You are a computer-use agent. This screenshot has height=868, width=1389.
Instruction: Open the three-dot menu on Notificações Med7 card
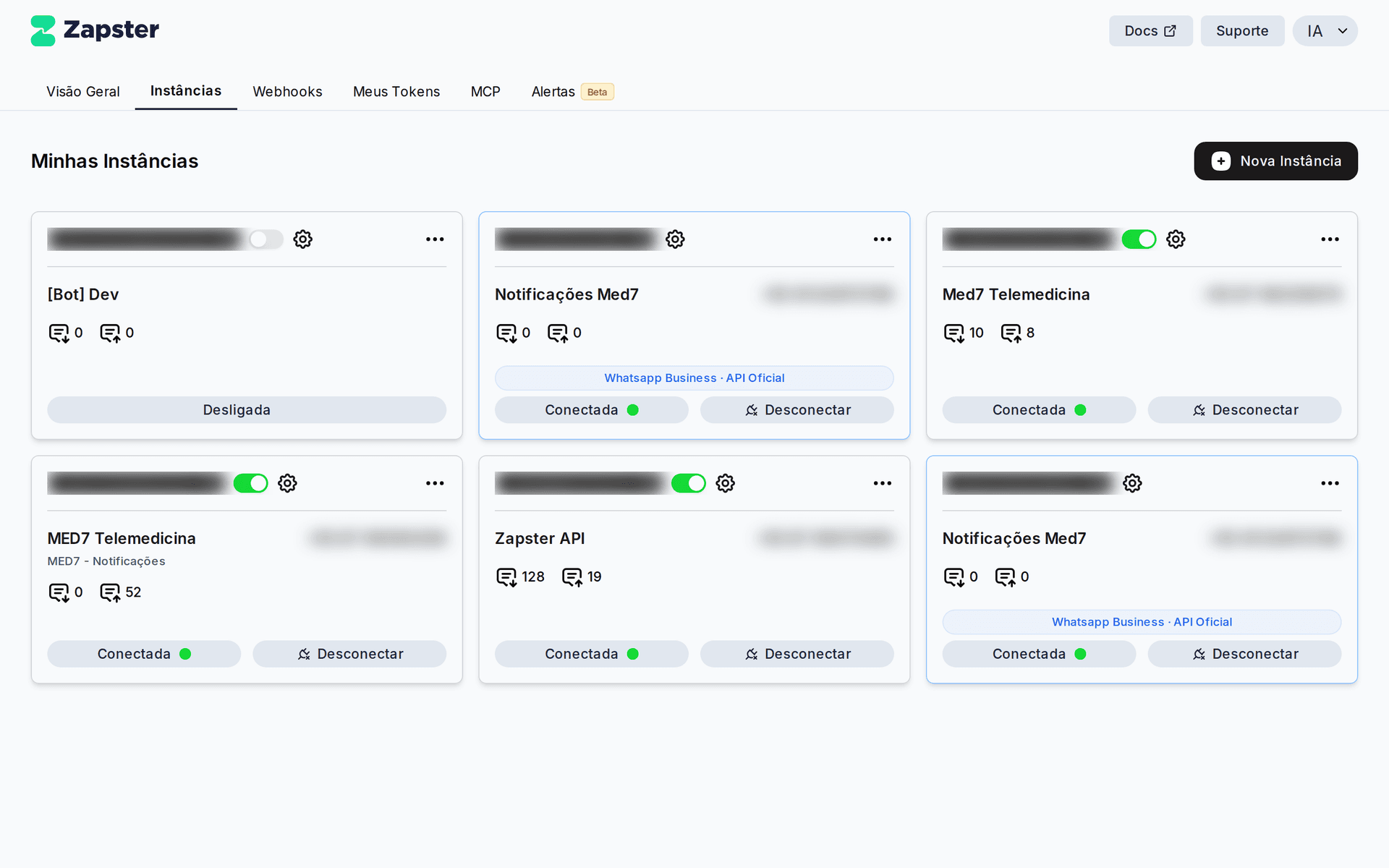[x=882, y=239]
